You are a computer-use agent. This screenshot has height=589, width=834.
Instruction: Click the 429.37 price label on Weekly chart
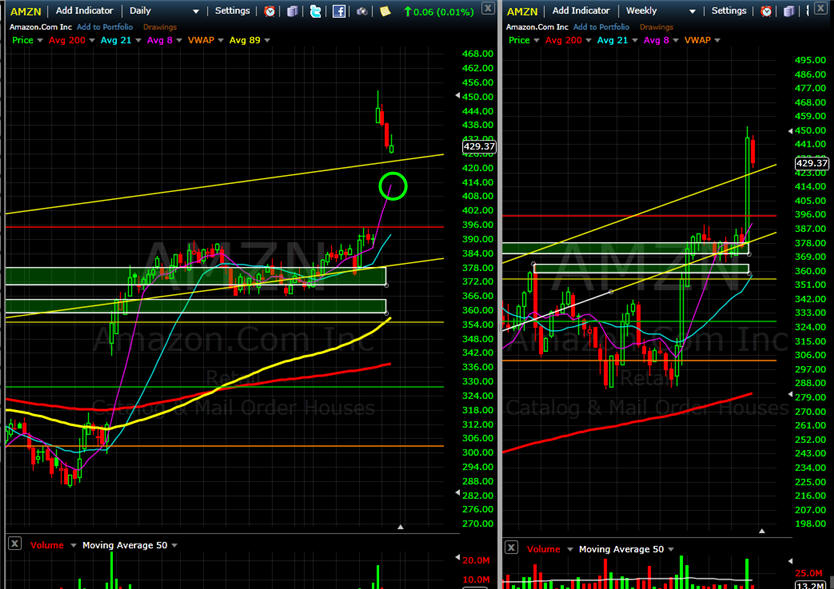[x=812, y=163]
